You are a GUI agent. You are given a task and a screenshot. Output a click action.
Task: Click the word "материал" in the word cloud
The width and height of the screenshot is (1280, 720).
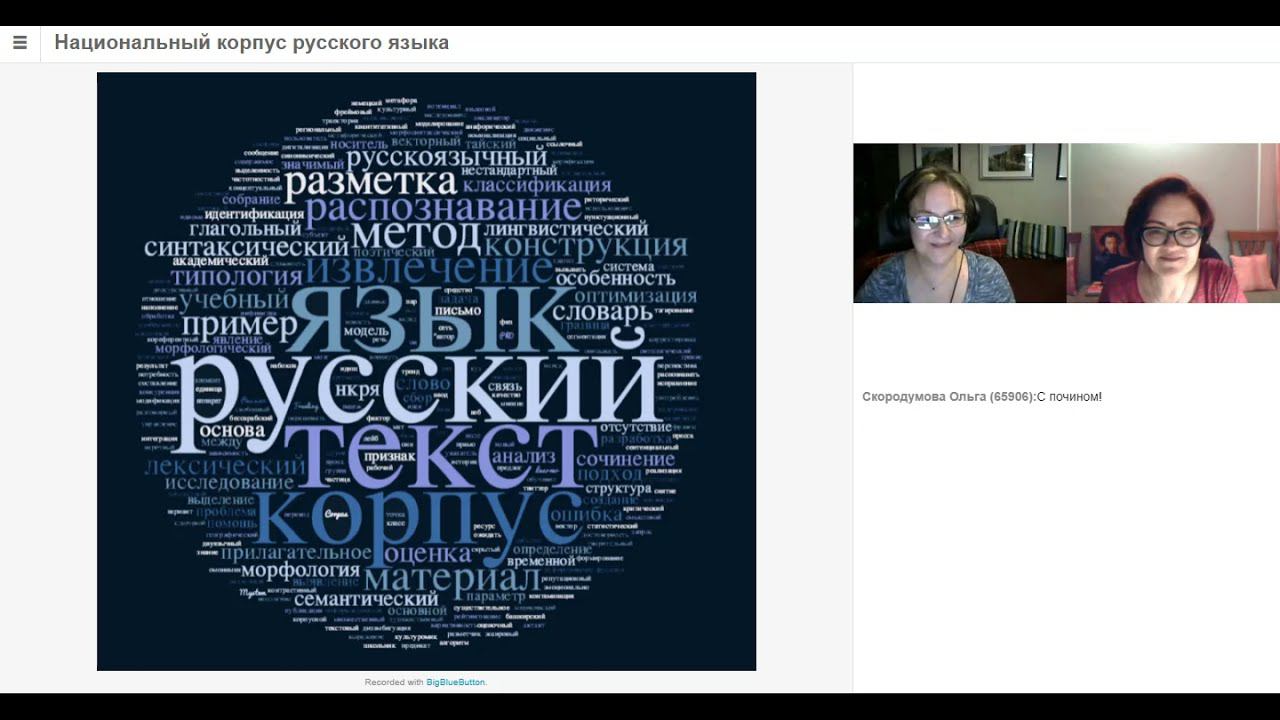pos(452,579)
